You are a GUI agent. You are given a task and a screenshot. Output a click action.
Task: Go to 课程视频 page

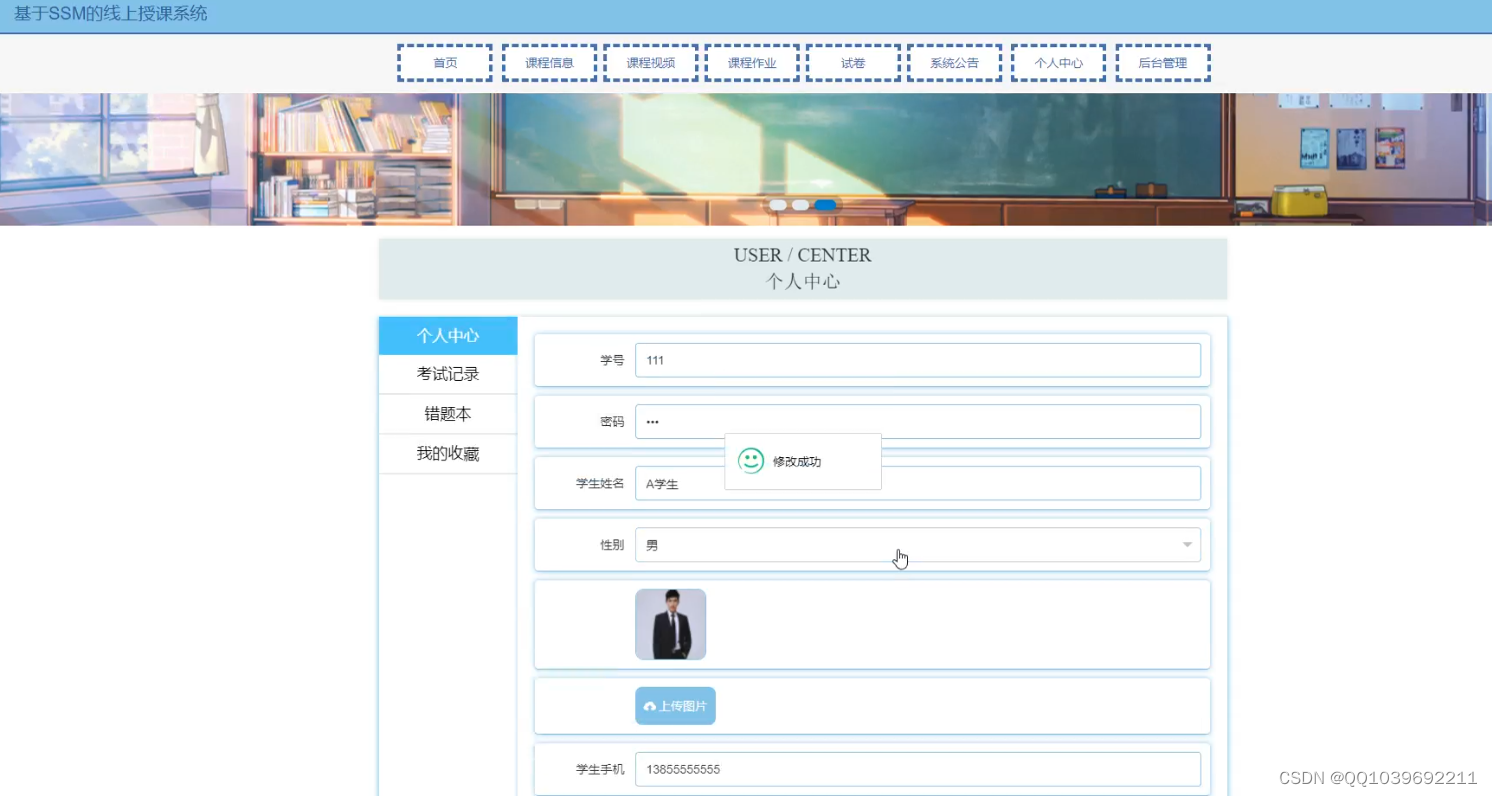click(x=651, y=63)
